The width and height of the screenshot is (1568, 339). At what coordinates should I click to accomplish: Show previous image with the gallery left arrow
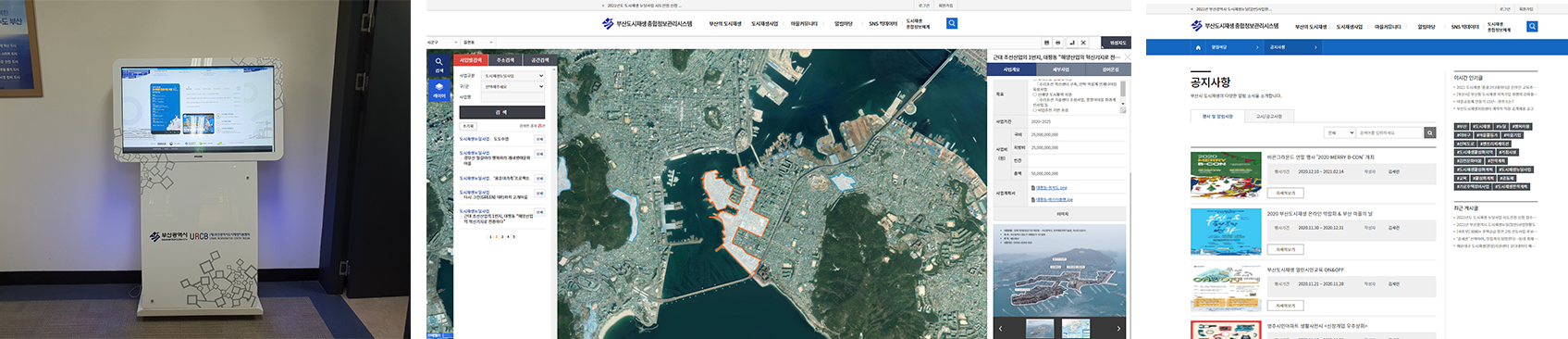pos(1000,328)
